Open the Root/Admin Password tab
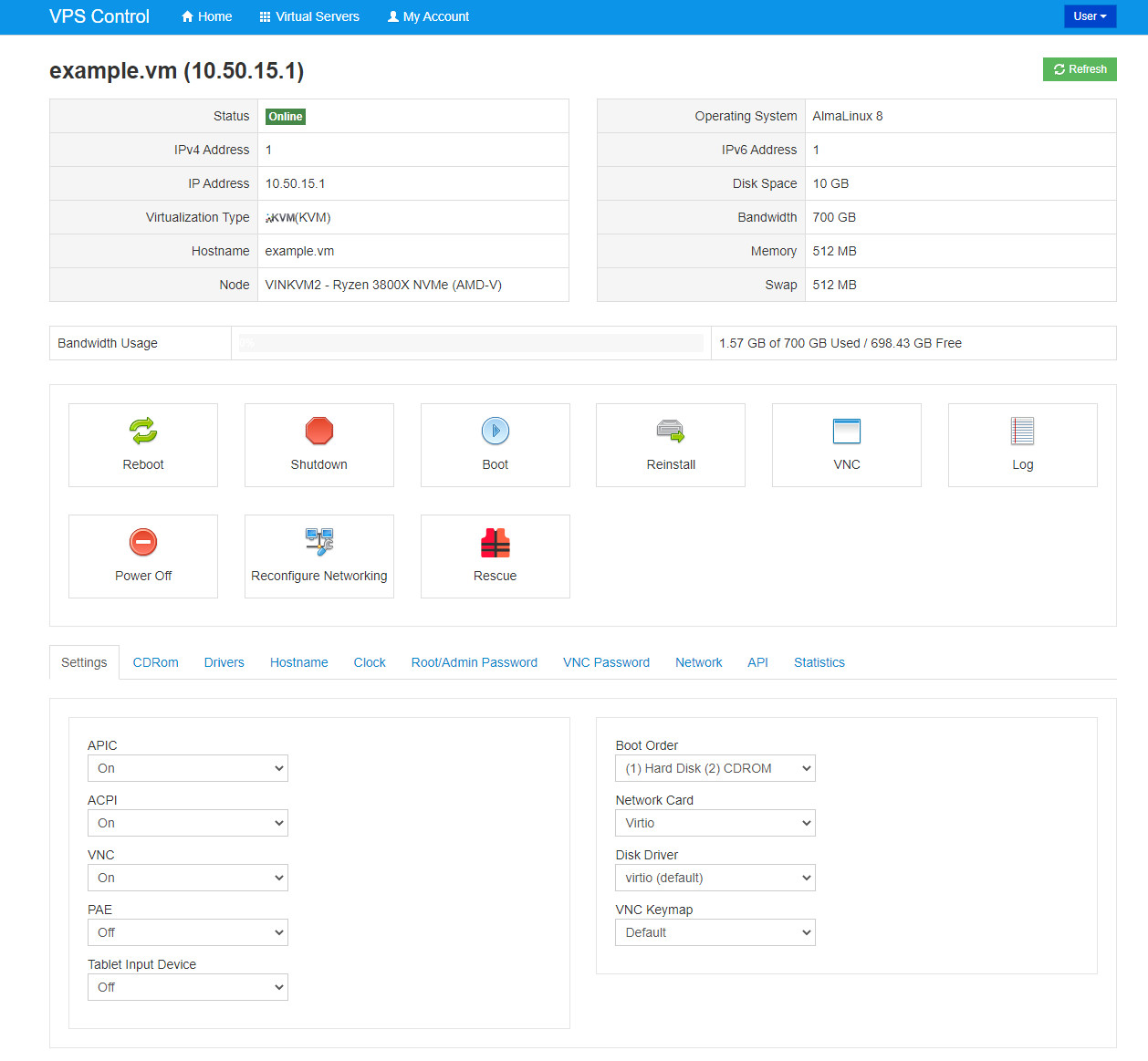 coord(475,662)
